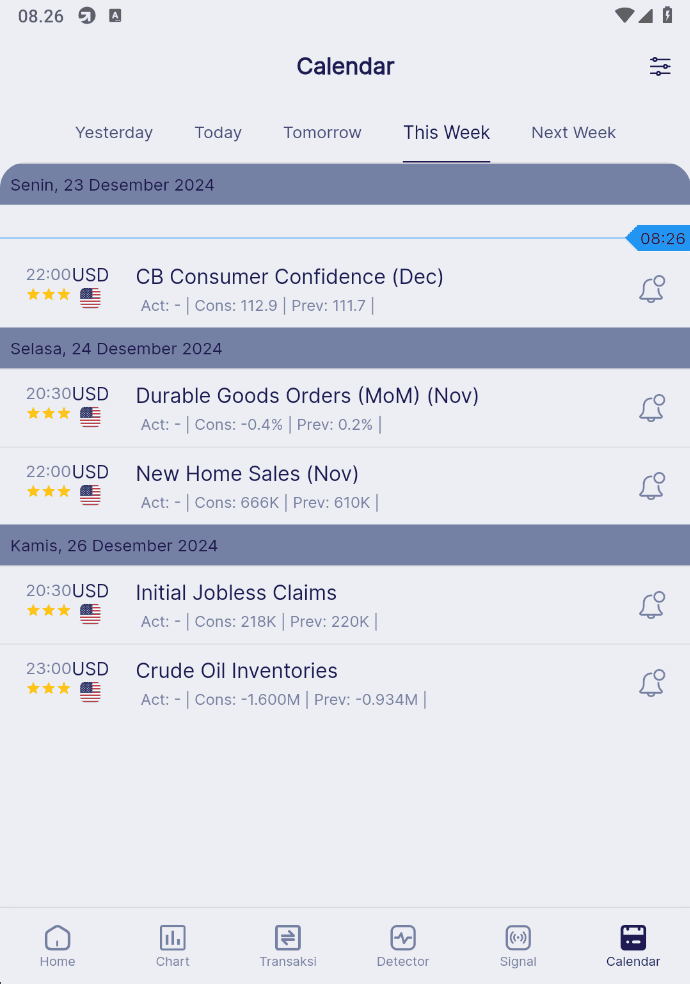
Task: Enable notification bell for Initial Jobless Claims
Action: [652, 606]
